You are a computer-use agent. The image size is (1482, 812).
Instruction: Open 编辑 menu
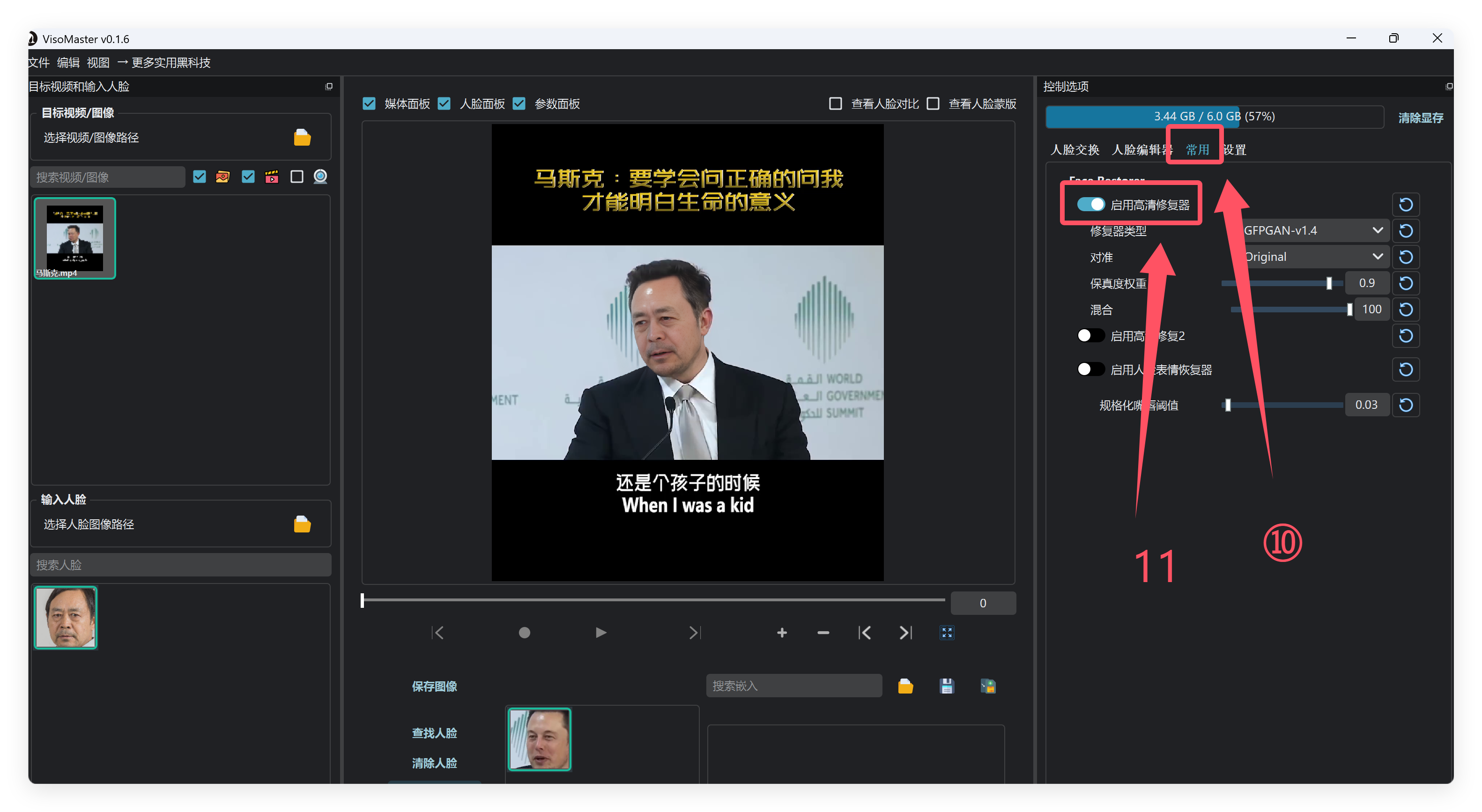68,63
